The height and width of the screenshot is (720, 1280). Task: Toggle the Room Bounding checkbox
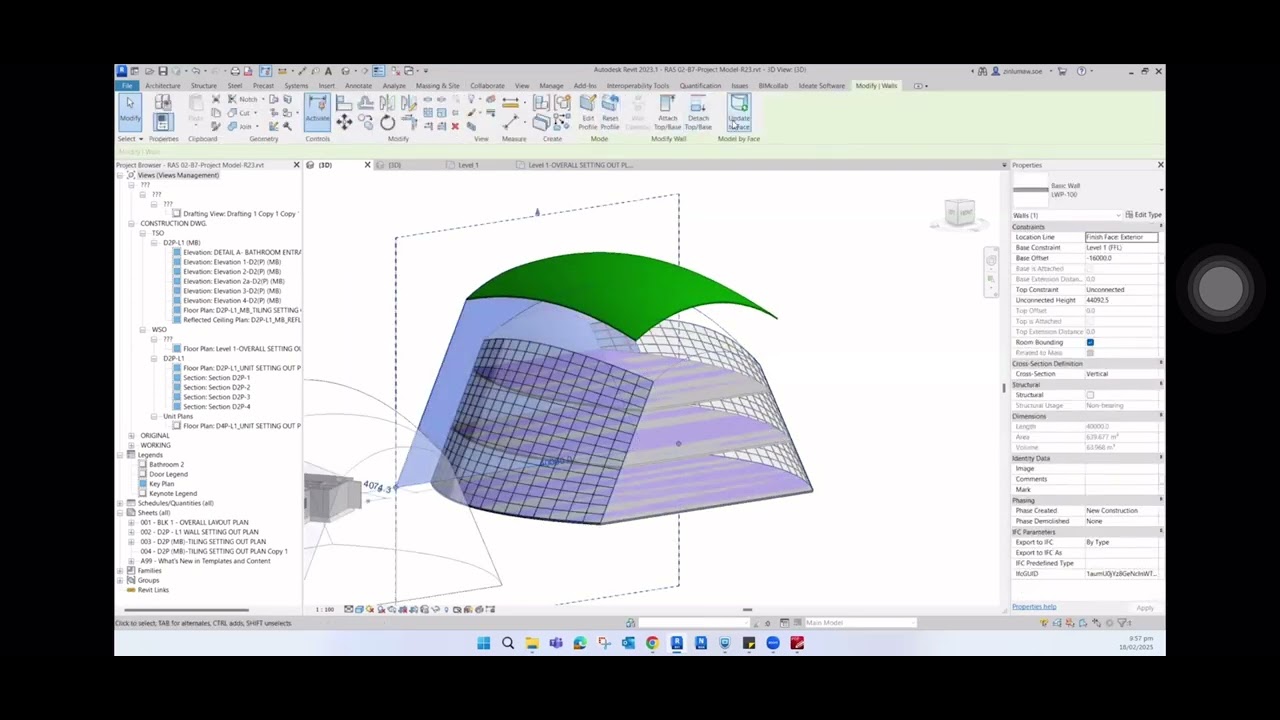click(x=1090, y=342)
